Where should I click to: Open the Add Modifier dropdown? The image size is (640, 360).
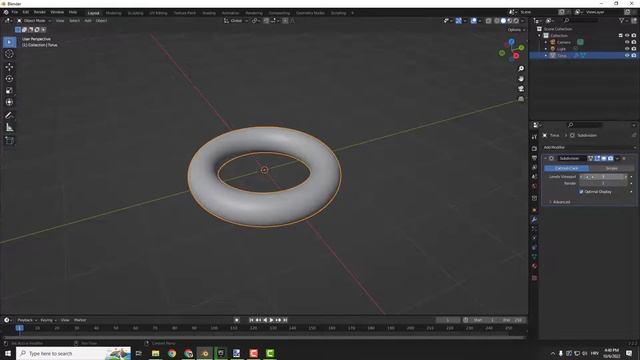point(589,147)
